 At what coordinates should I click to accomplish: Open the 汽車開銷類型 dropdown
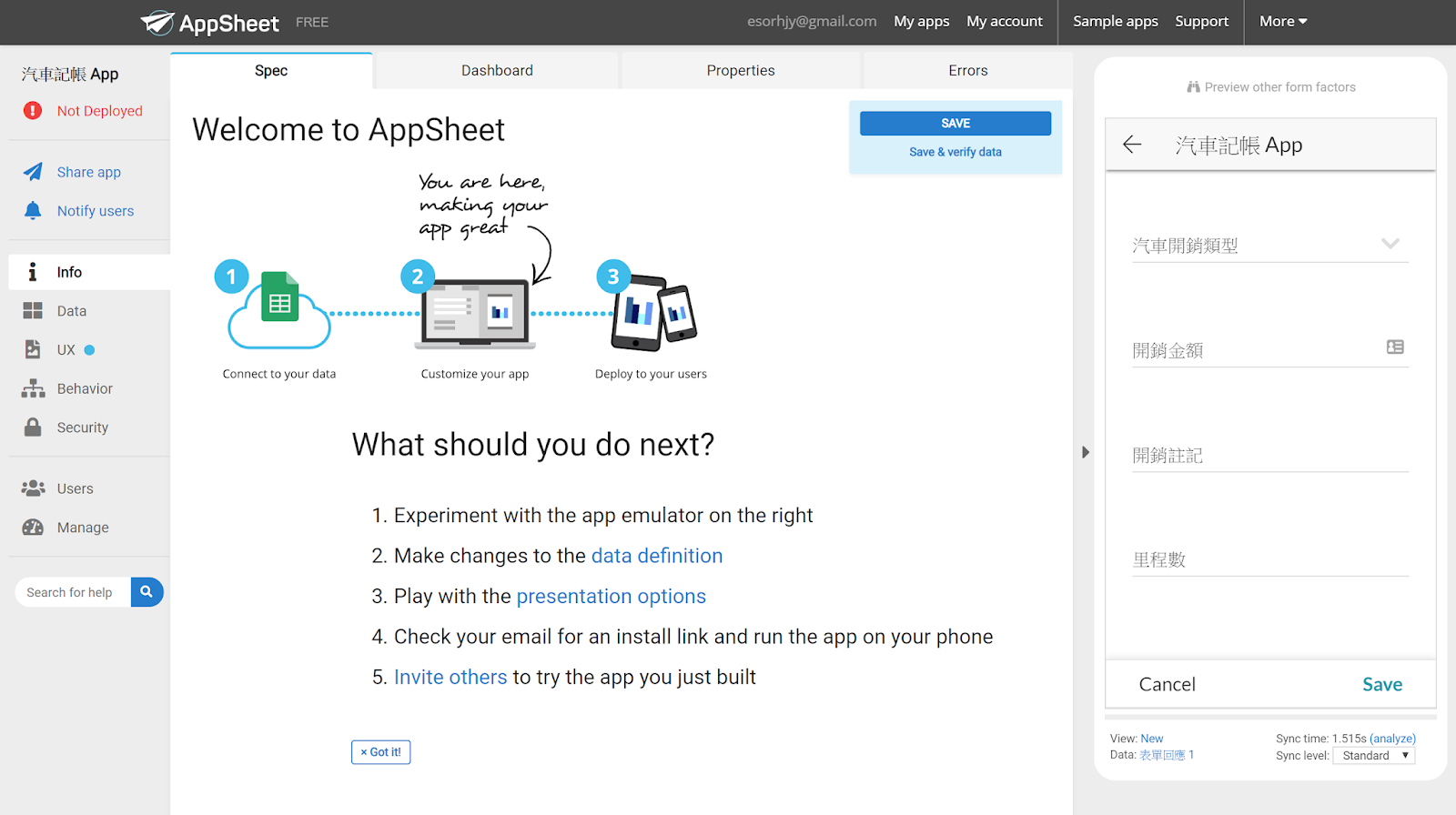[1270, 245]
